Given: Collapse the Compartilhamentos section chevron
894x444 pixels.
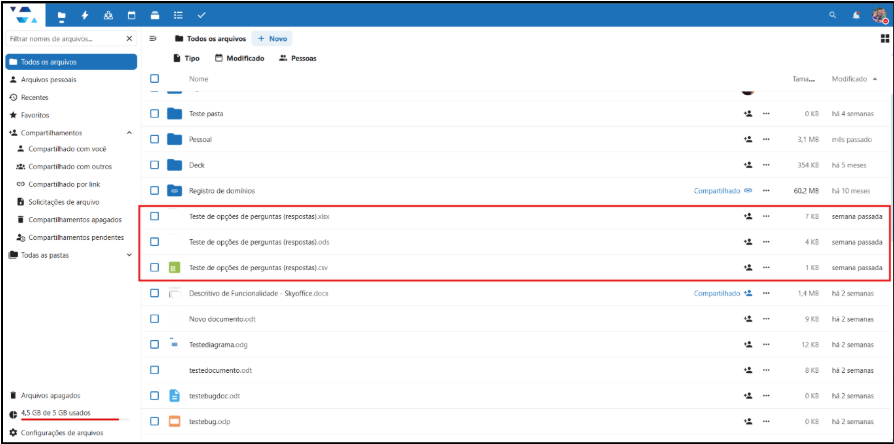Looking at the screenshot, I should pos(129,132).
